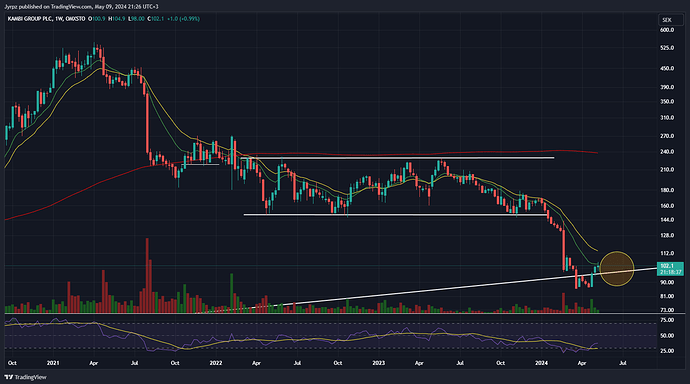The height and width of the screenshot is (384, 690).
Task: Click the 2021 label on time axis
Action: (x=53, y=363)
